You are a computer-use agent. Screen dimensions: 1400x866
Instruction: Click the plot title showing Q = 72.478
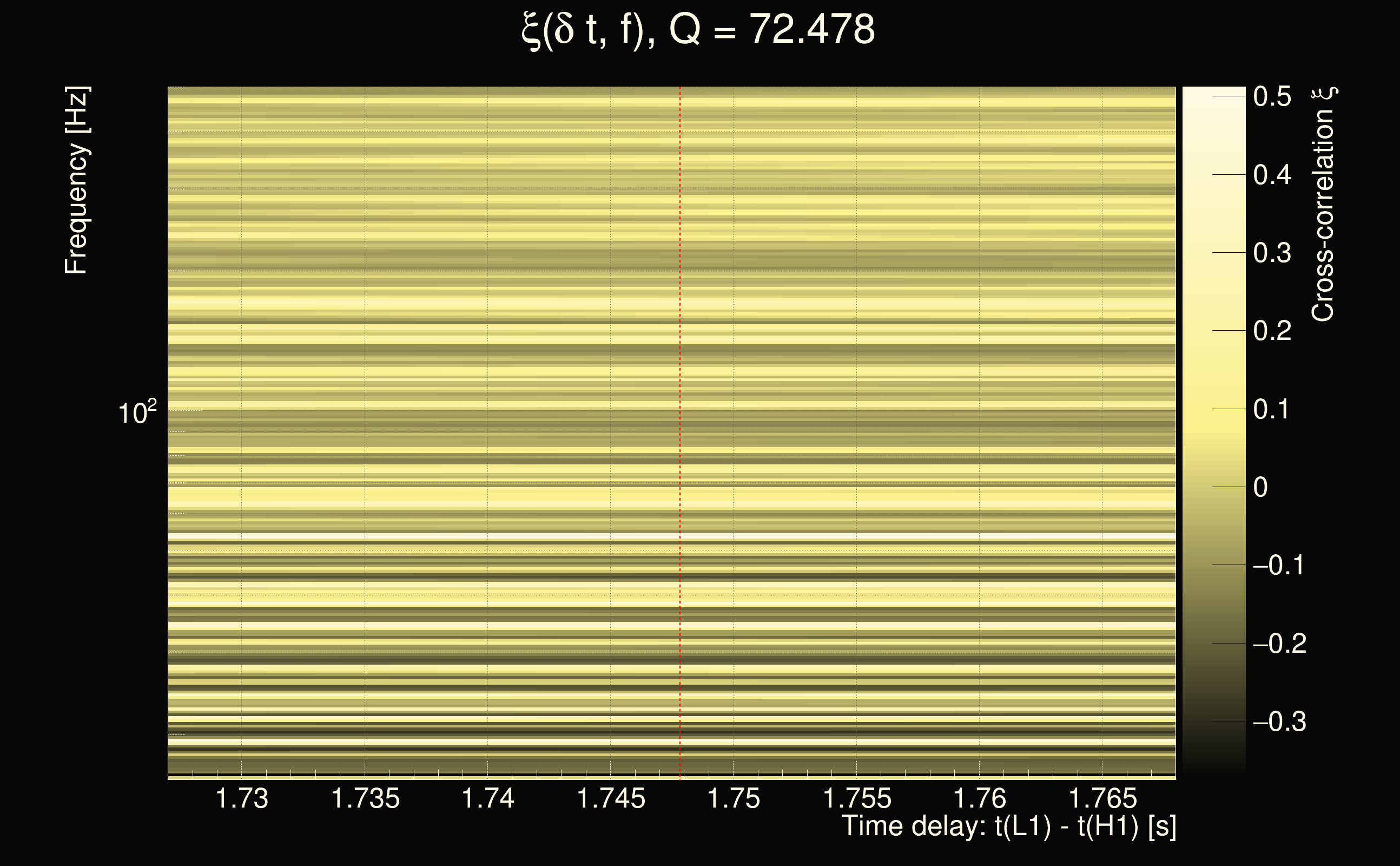[698, 30]
